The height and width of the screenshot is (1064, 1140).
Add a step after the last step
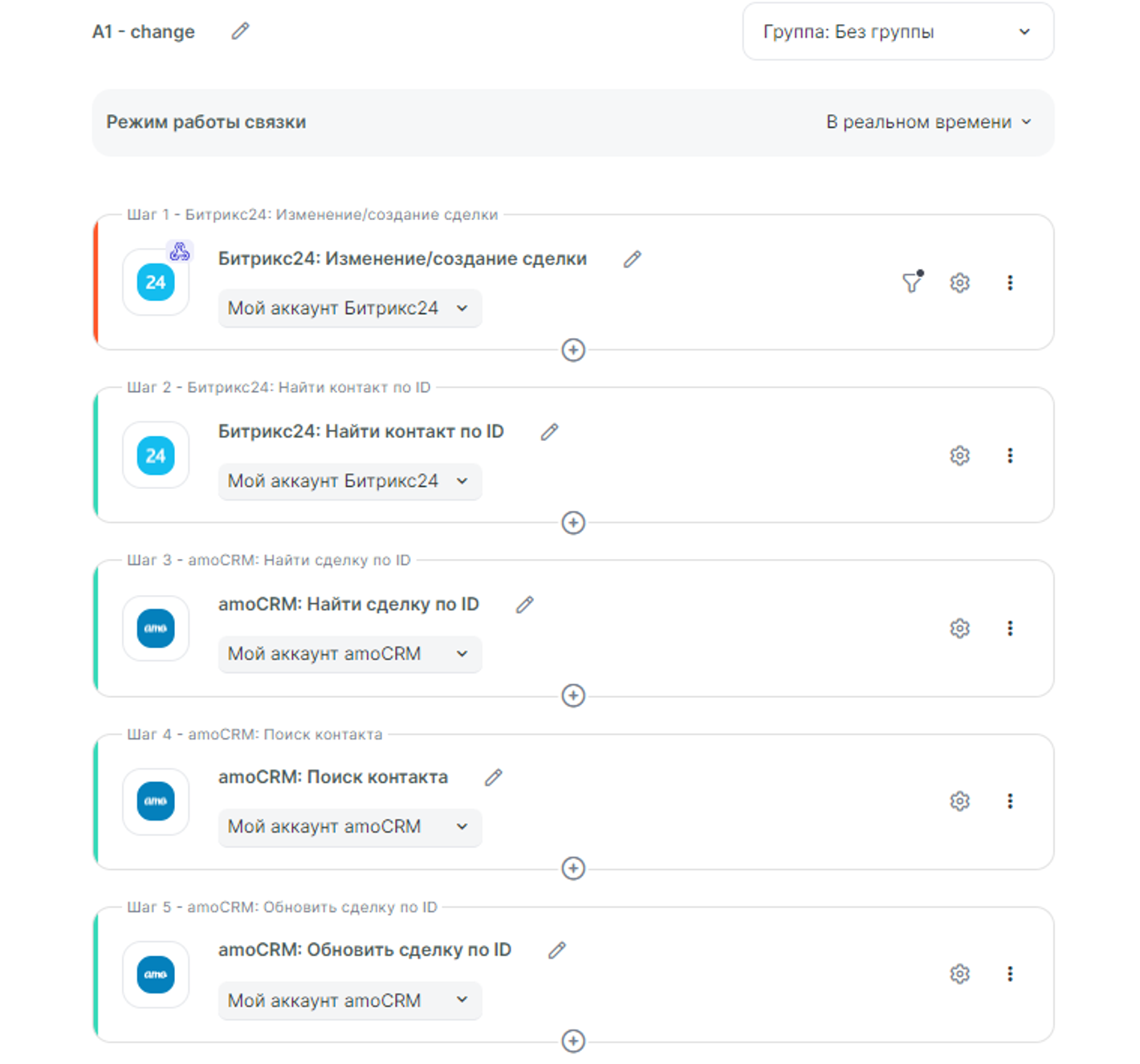(x=573, y=1042)
